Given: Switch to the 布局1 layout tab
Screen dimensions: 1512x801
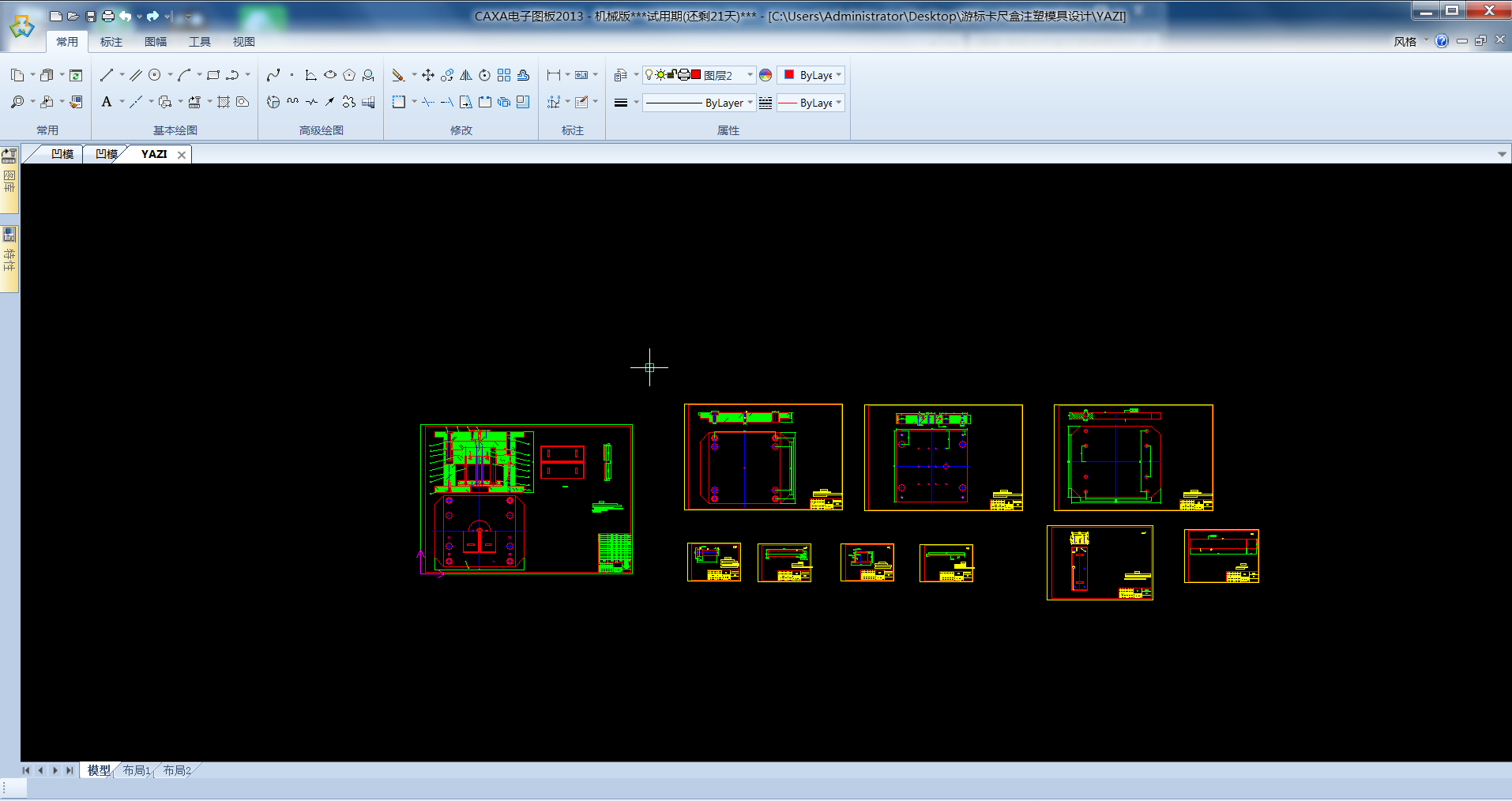Looking at the screenshot, I should point(137,770).
